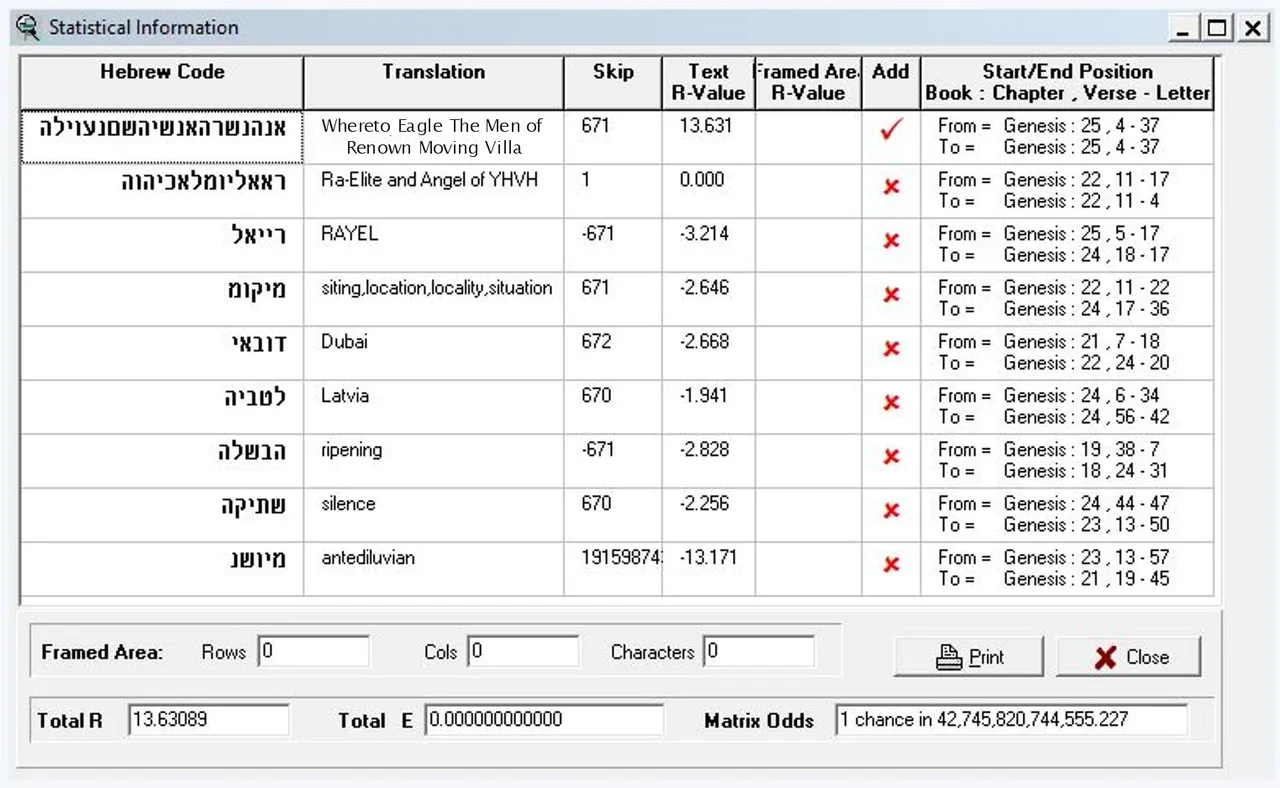This screenshot has height=788, width=1280.
Task: Click the R-value 13.631 cell
Action: 708,137
